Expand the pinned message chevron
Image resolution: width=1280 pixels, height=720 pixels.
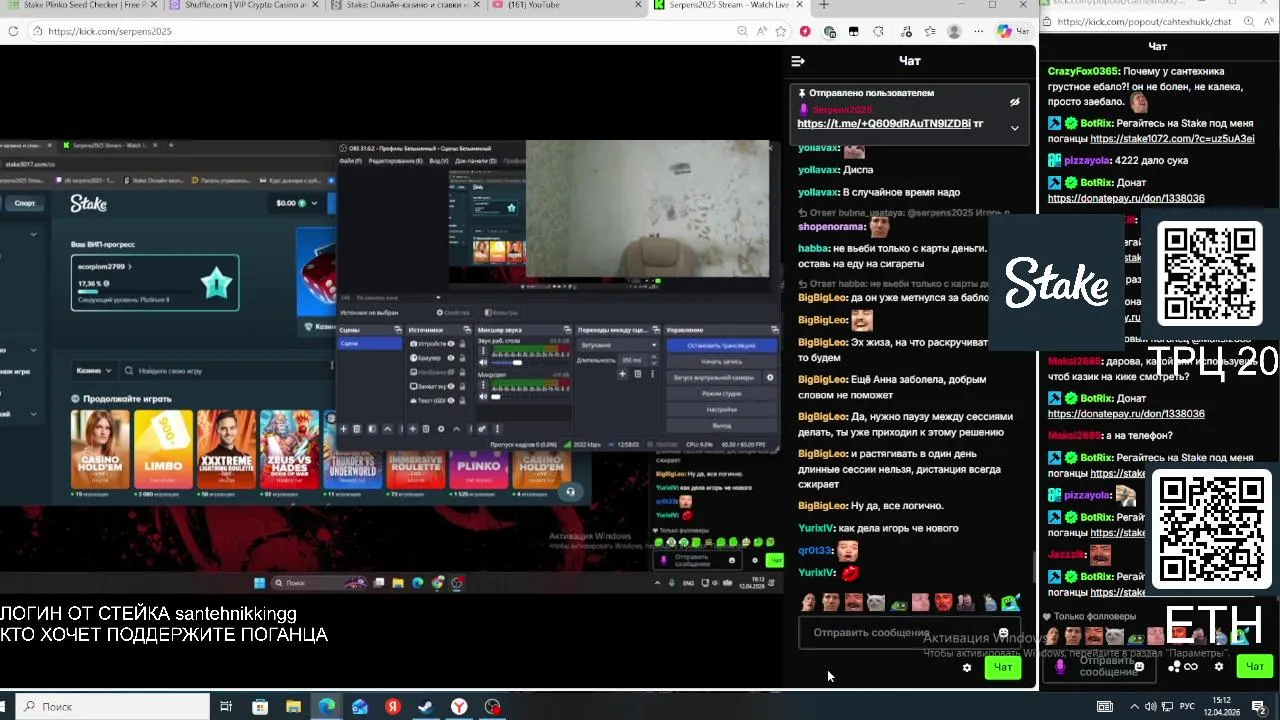[1014, 128]
